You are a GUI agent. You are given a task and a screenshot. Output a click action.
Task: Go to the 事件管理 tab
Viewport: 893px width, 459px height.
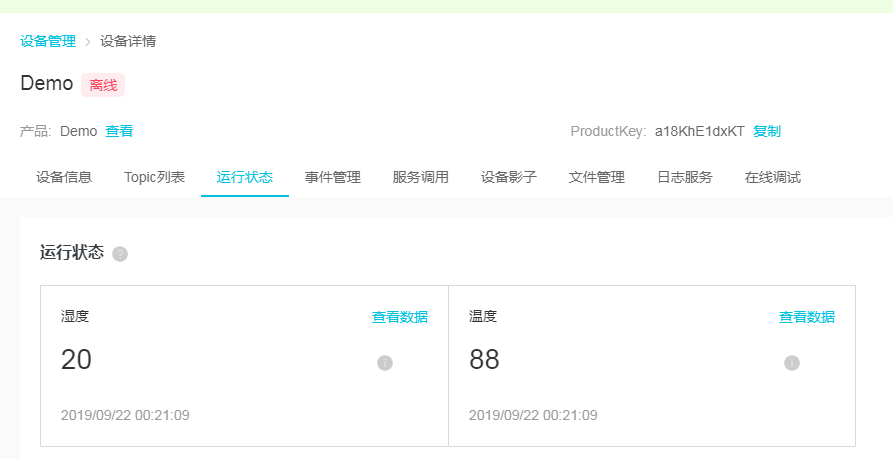pyautogui.click(x=333, y=177)
